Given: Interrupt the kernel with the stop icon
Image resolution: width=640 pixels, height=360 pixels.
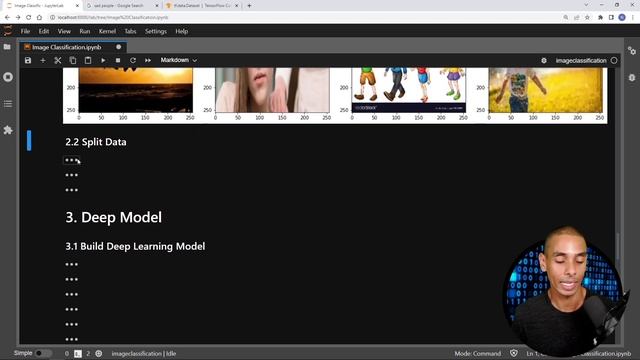Looking at the screenshot, I should (118, 60).
